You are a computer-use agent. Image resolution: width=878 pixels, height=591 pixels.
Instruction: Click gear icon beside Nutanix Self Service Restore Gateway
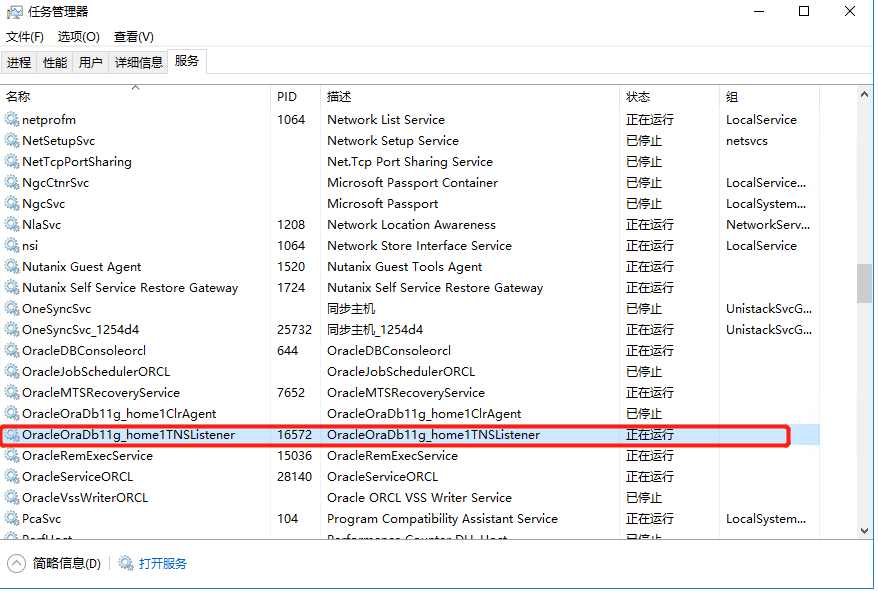[x=12, y=287]
